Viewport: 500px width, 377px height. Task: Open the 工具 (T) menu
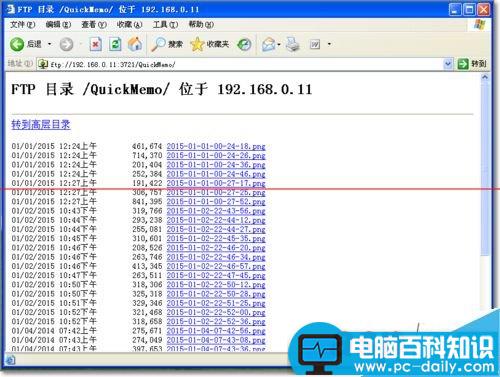pyautogui.click(x=165, y=24)
